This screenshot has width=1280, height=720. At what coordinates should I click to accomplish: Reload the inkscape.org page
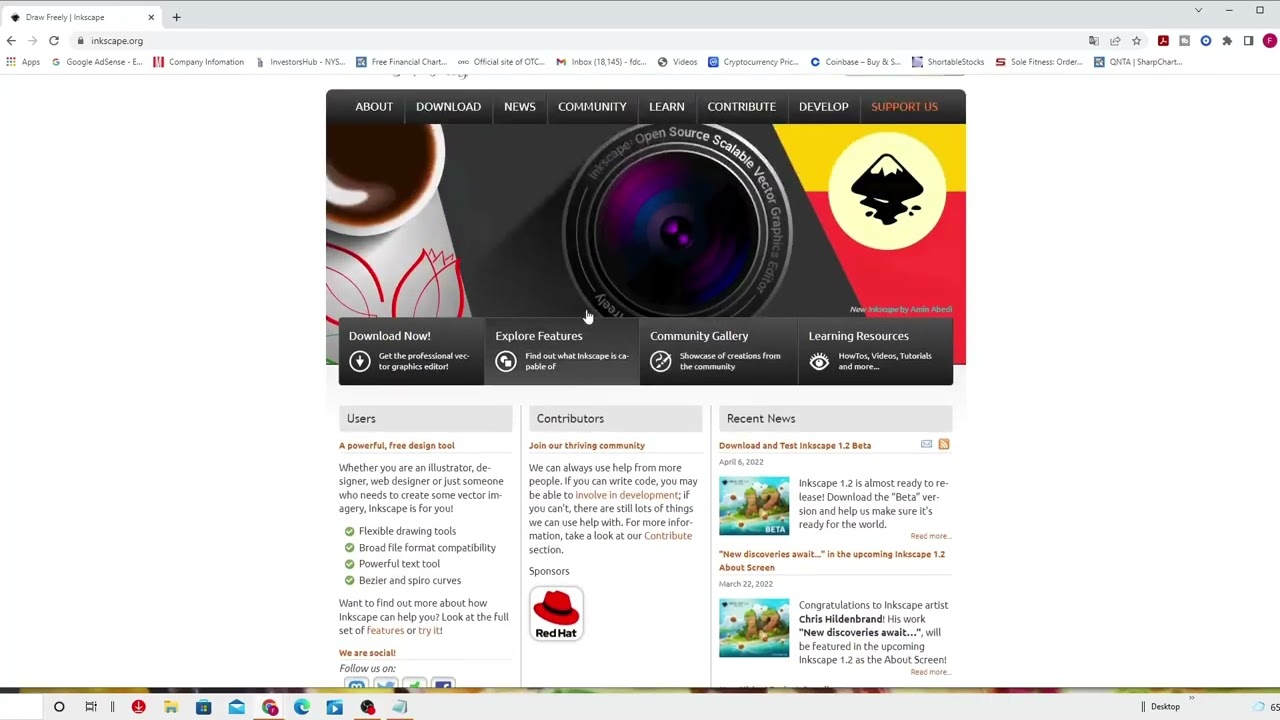pyautogui.click(x=54, y=41)
